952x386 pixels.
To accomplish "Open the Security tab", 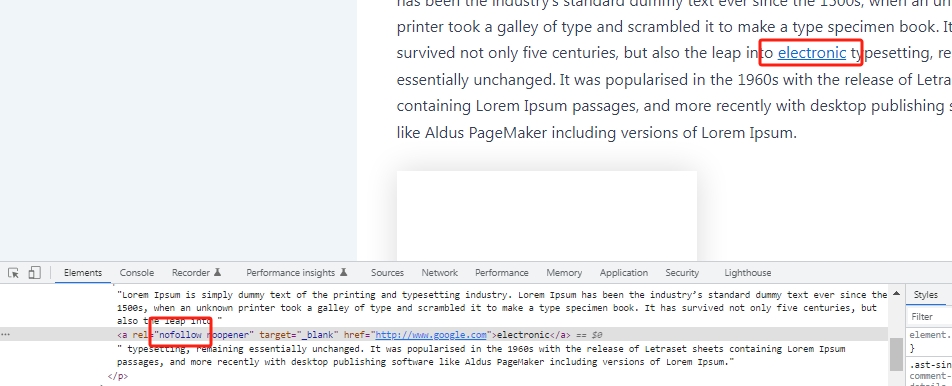I will pyautogui.click(x=682, y=273).
